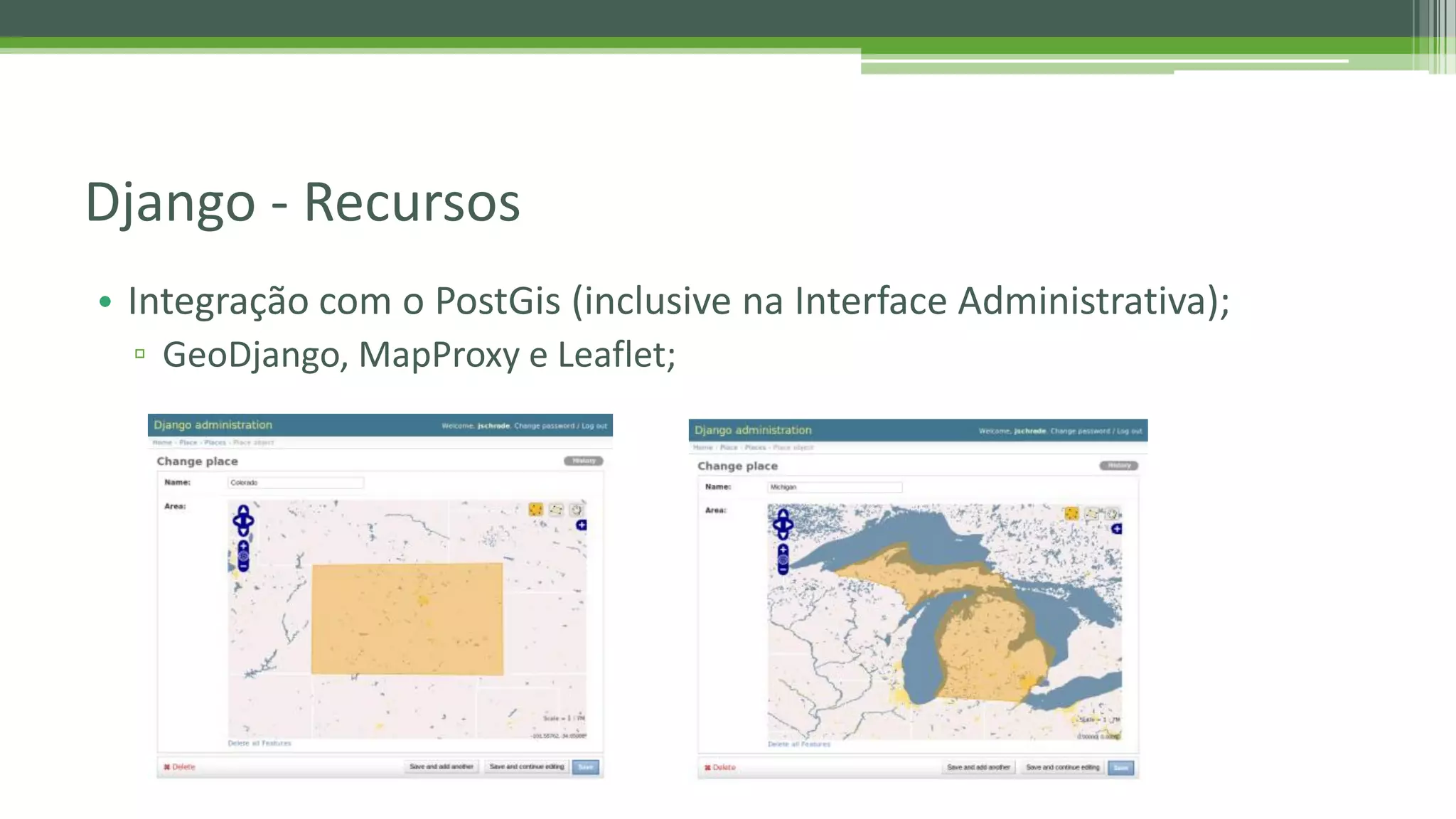Pan the Colorado map upward with arrow
Screen dimensions: 1456x819
(243, 510)
